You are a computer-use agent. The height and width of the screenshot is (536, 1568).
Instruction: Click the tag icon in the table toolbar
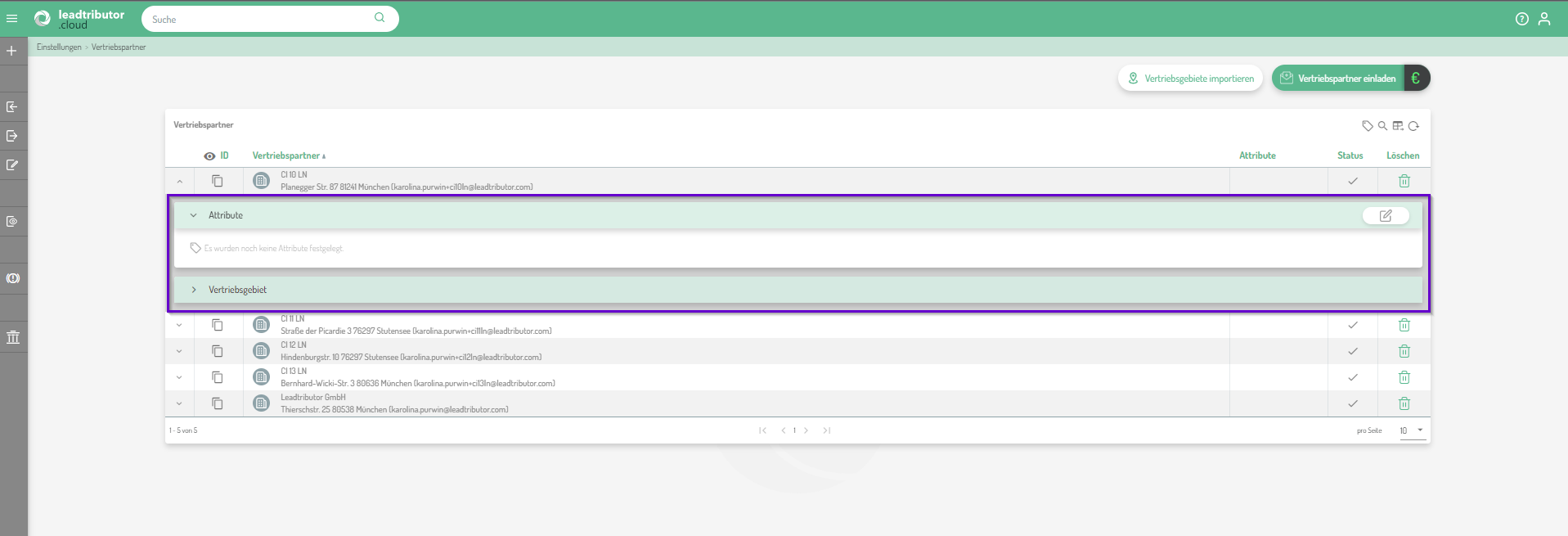(x=1367, y=126)
